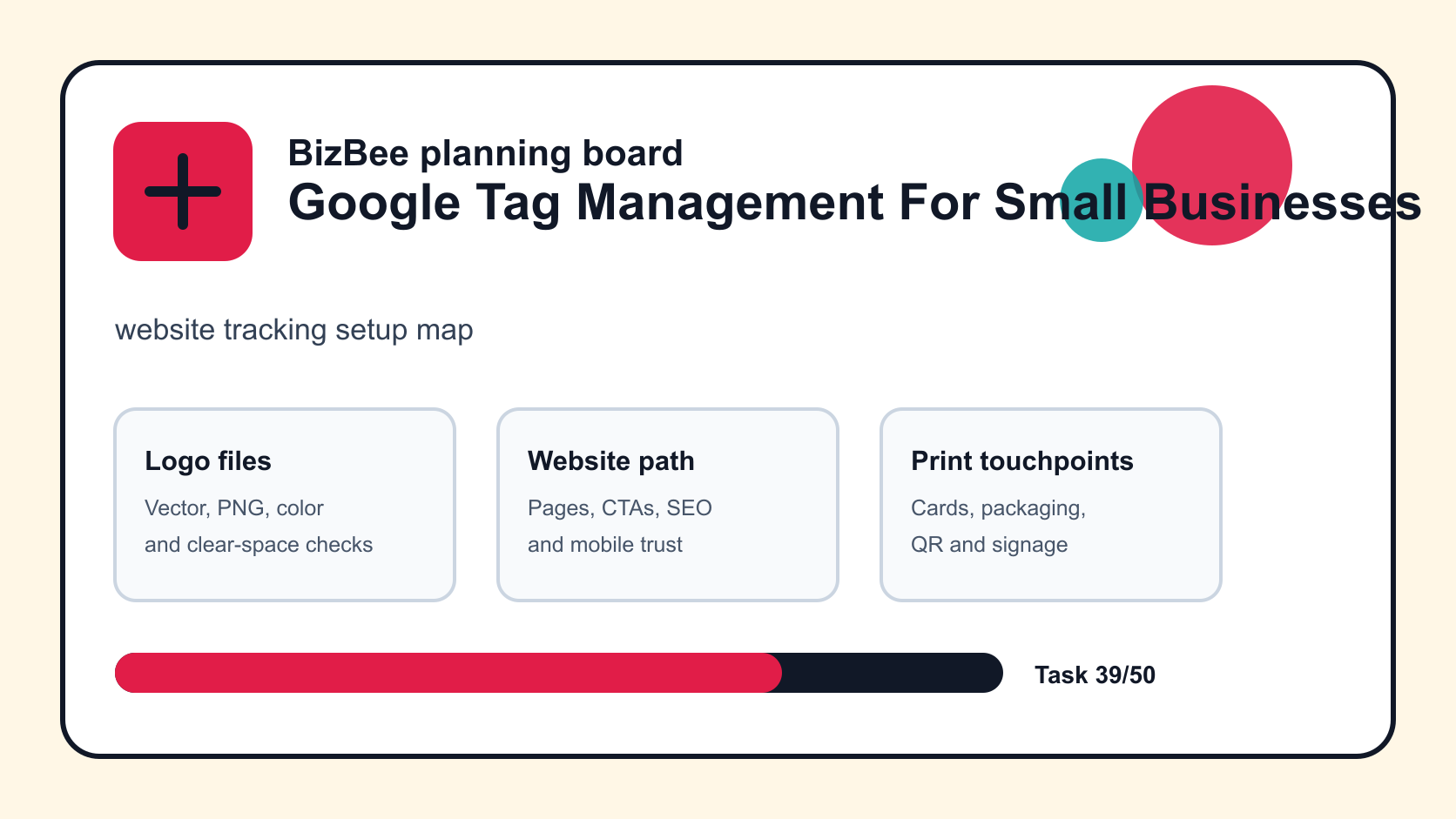Open the Website path card

[668, 505]
